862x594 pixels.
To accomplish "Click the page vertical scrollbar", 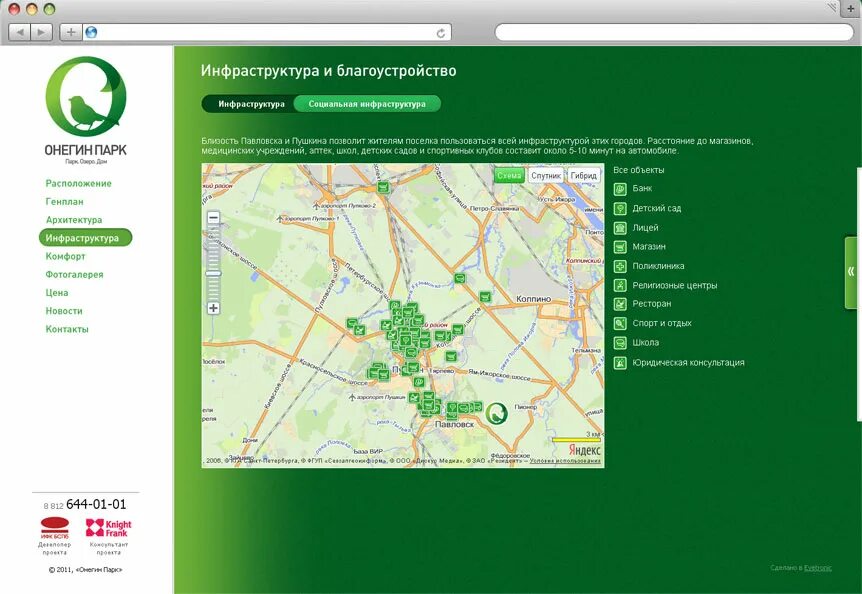I will pyautogui.click(x=859, y=294).
